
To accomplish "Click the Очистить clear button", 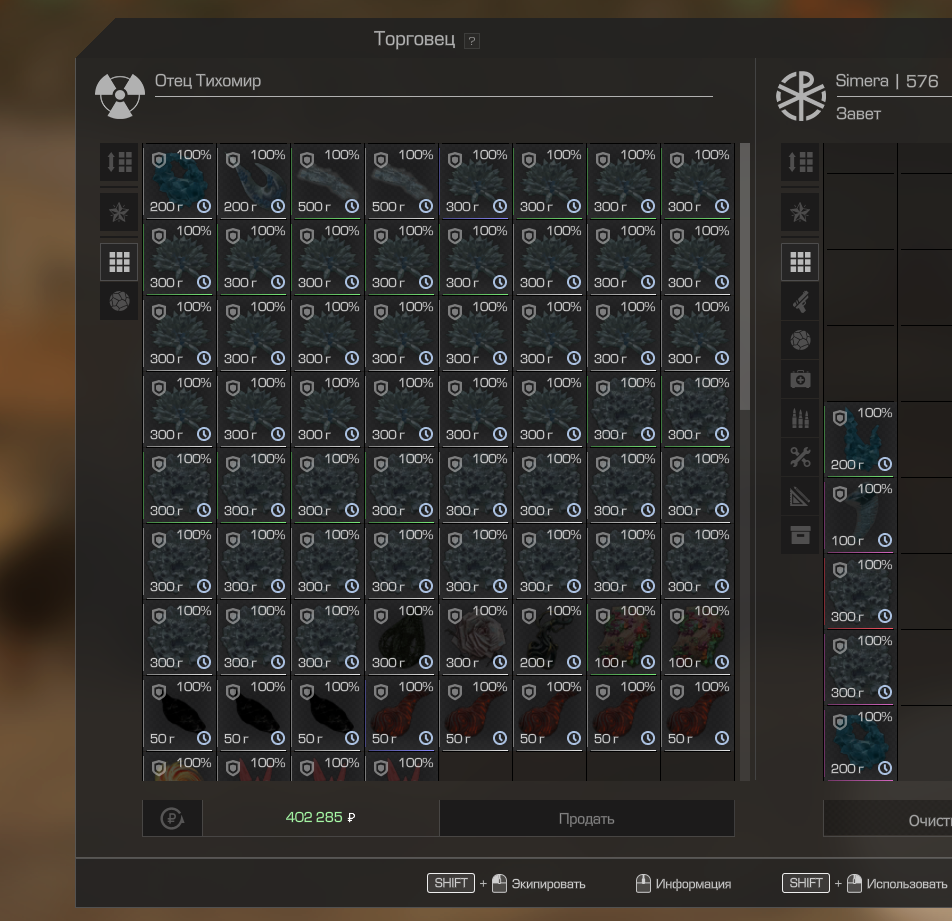I will [x=888, y=818].
